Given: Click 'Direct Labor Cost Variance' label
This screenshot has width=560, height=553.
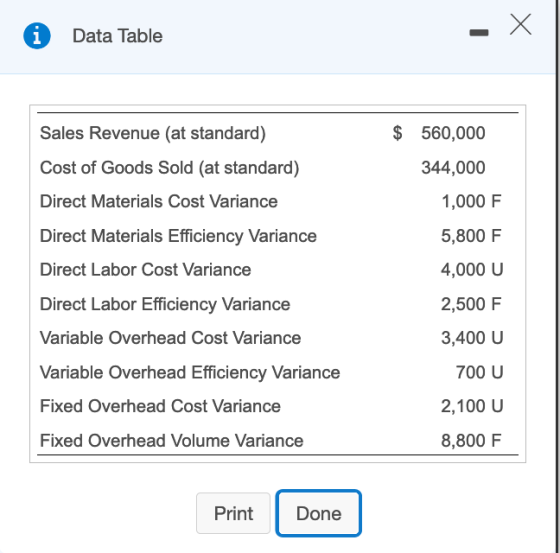Looking at the screenshot, I should pos(145,269).
